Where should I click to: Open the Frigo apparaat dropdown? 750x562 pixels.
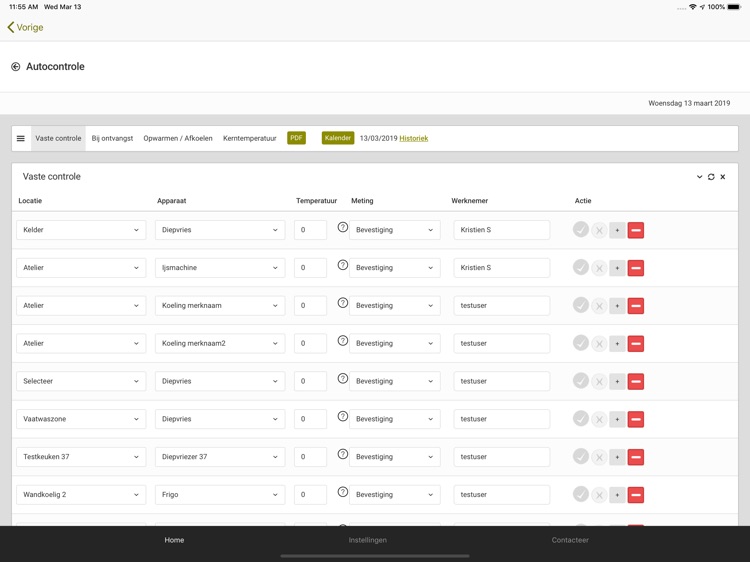point(220,495)
